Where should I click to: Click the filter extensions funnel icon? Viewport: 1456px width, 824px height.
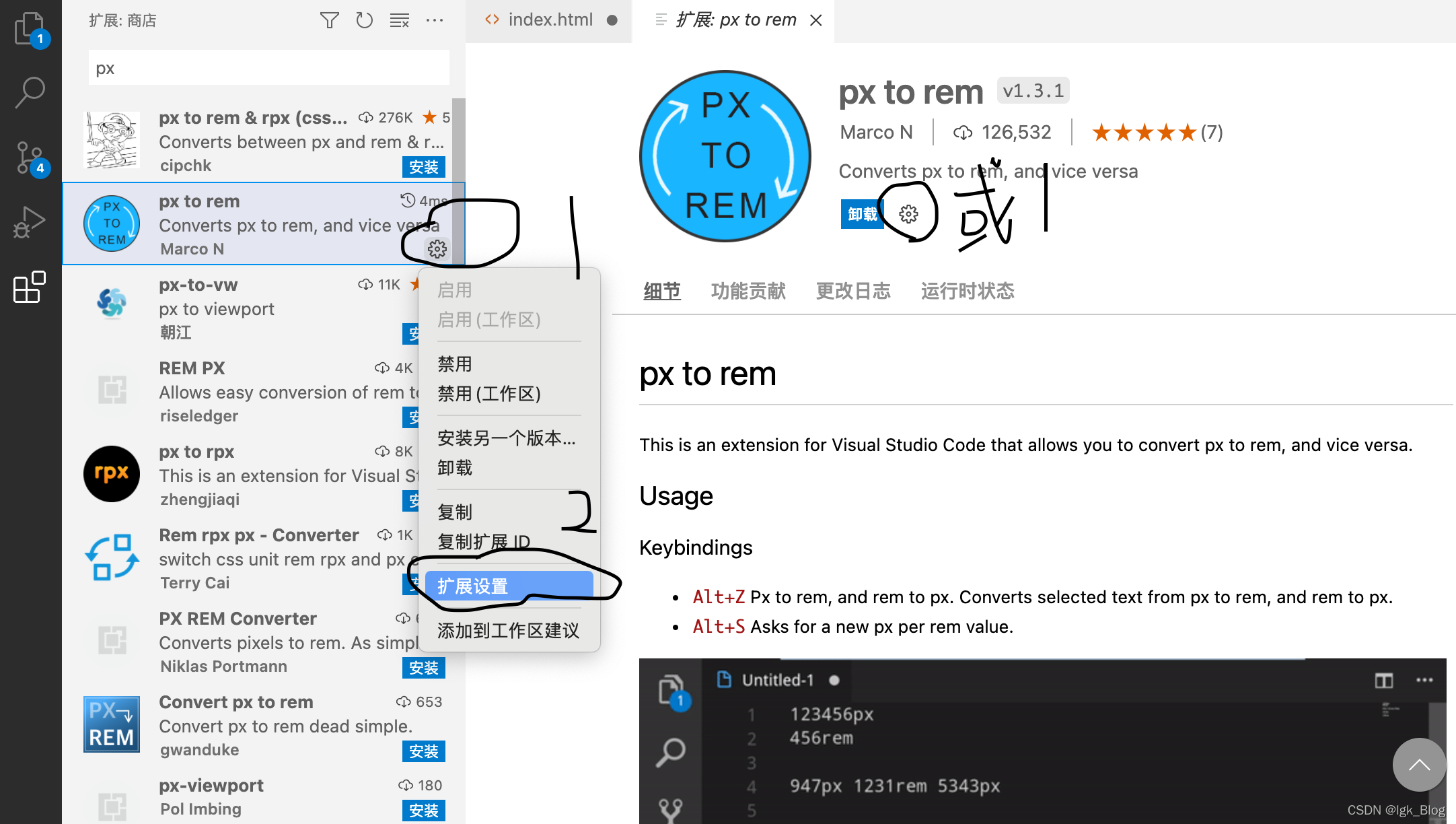(x=329, y=20)
